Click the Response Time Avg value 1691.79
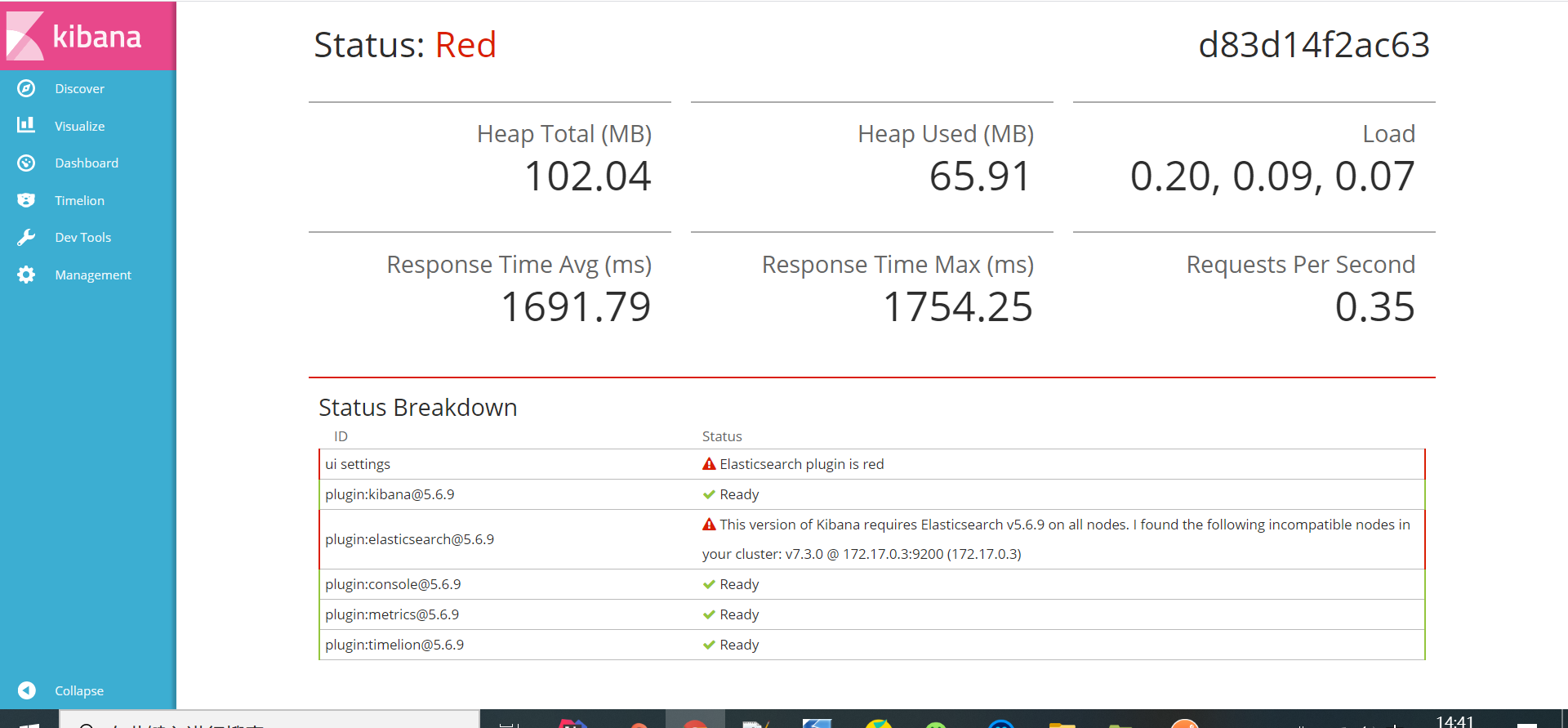This screenshot has width=1568, height=728. 576,306
